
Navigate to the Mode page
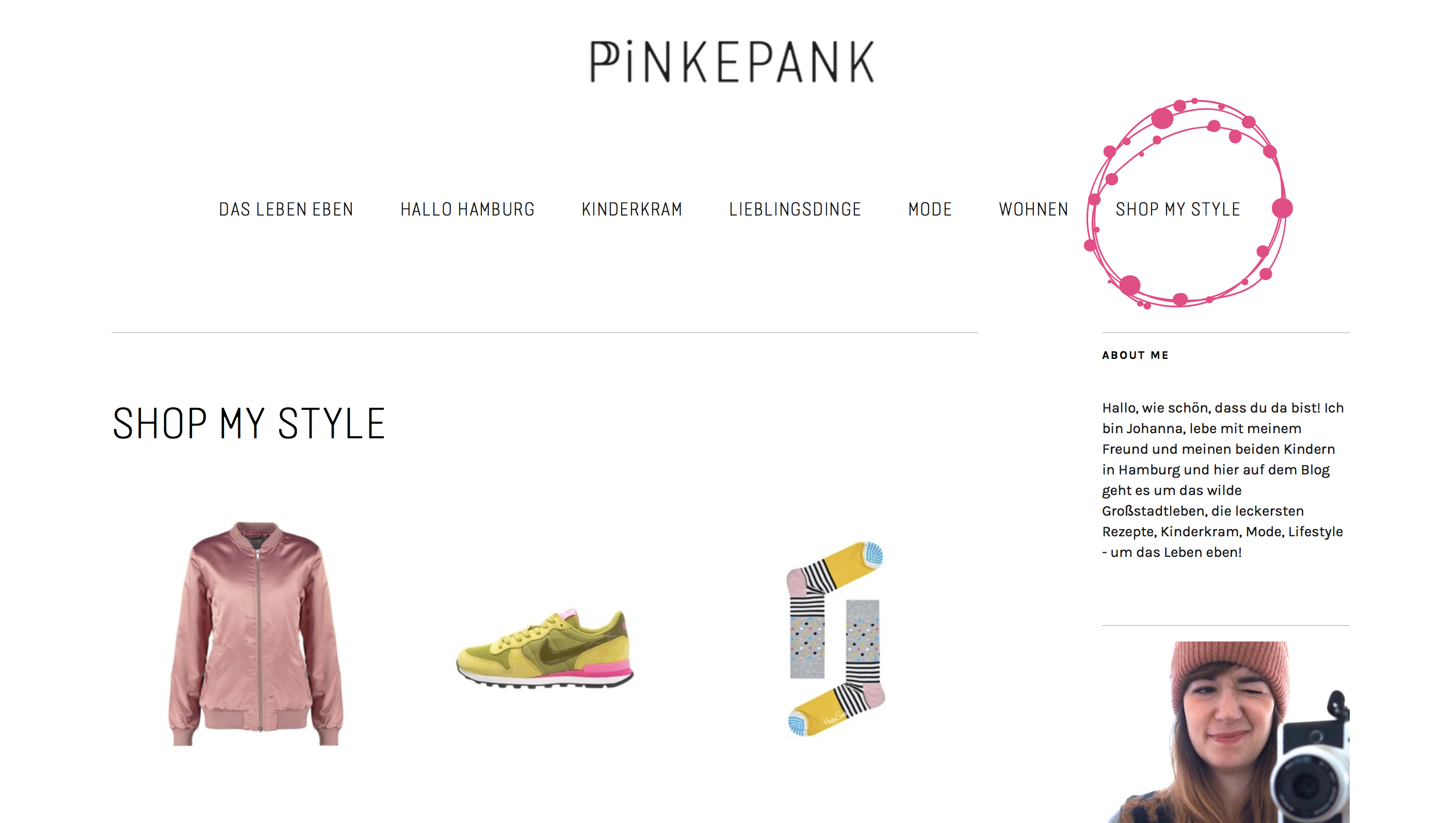click(930, 209)
